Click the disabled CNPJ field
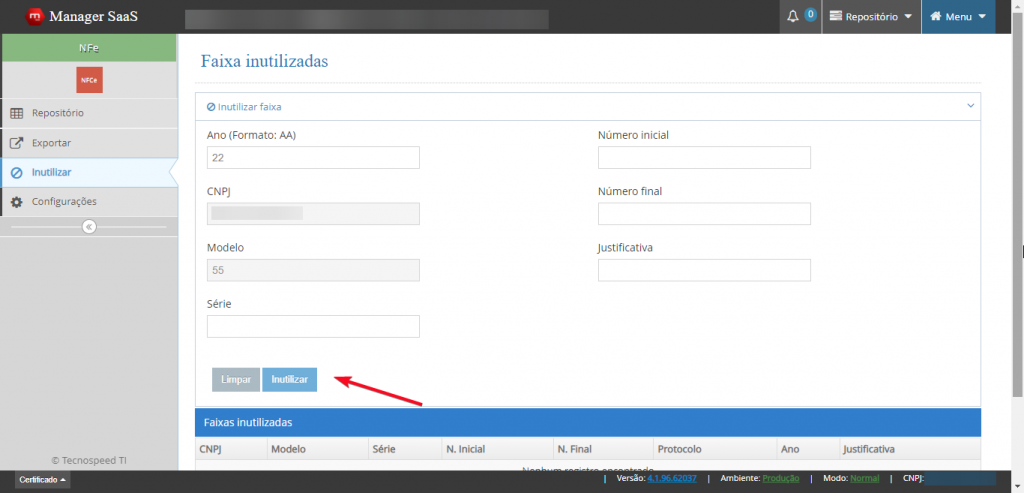The height and width of the screenshot is (493, 1024). pyautogui.click(x=313, y=214)
